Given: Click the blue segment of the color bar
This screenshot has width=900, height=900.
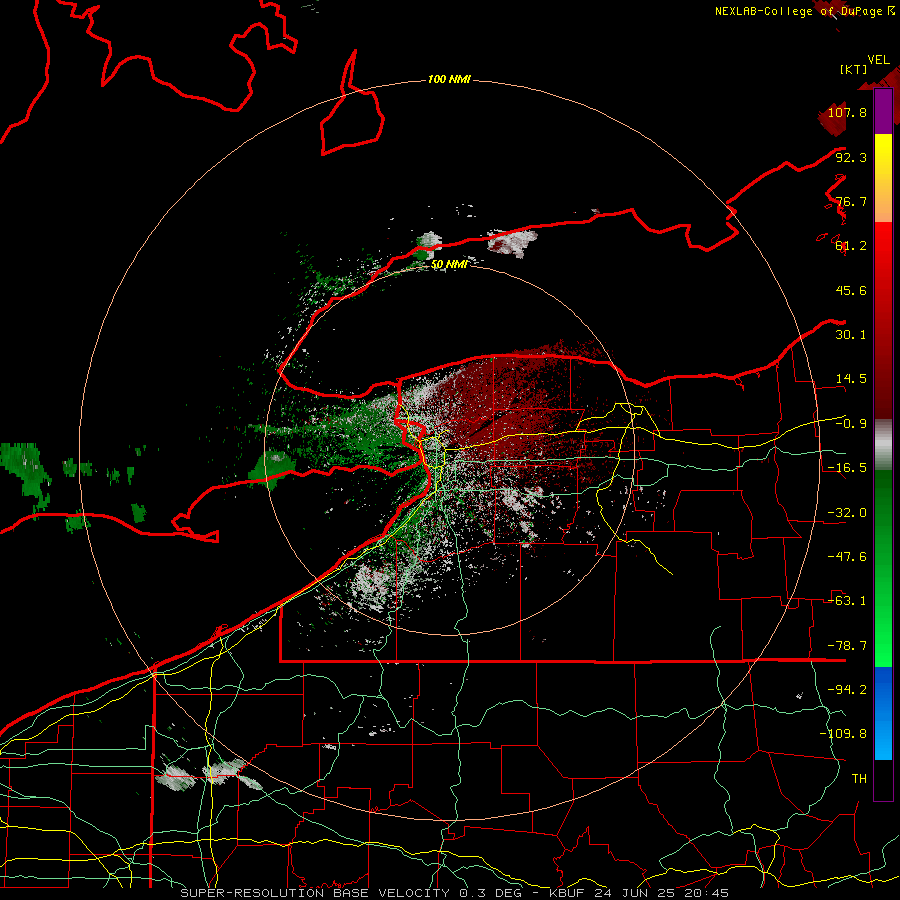Looking at the screenshot, I should click(883, 713).
